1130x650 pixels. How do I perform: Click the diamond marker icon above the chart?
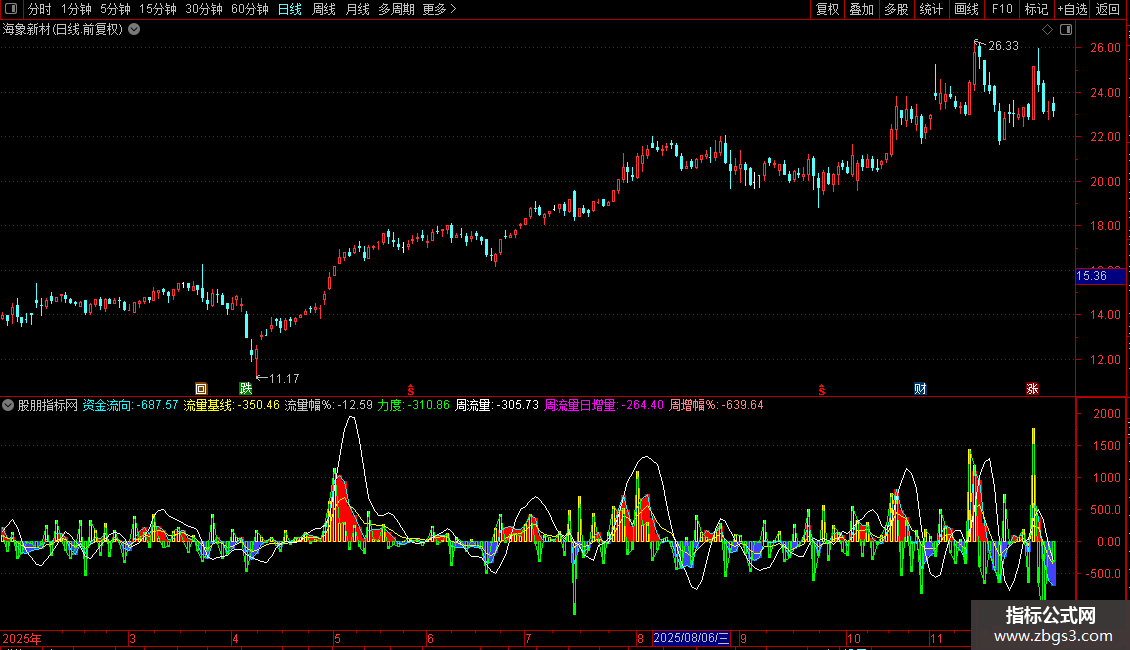[1048, 30]
